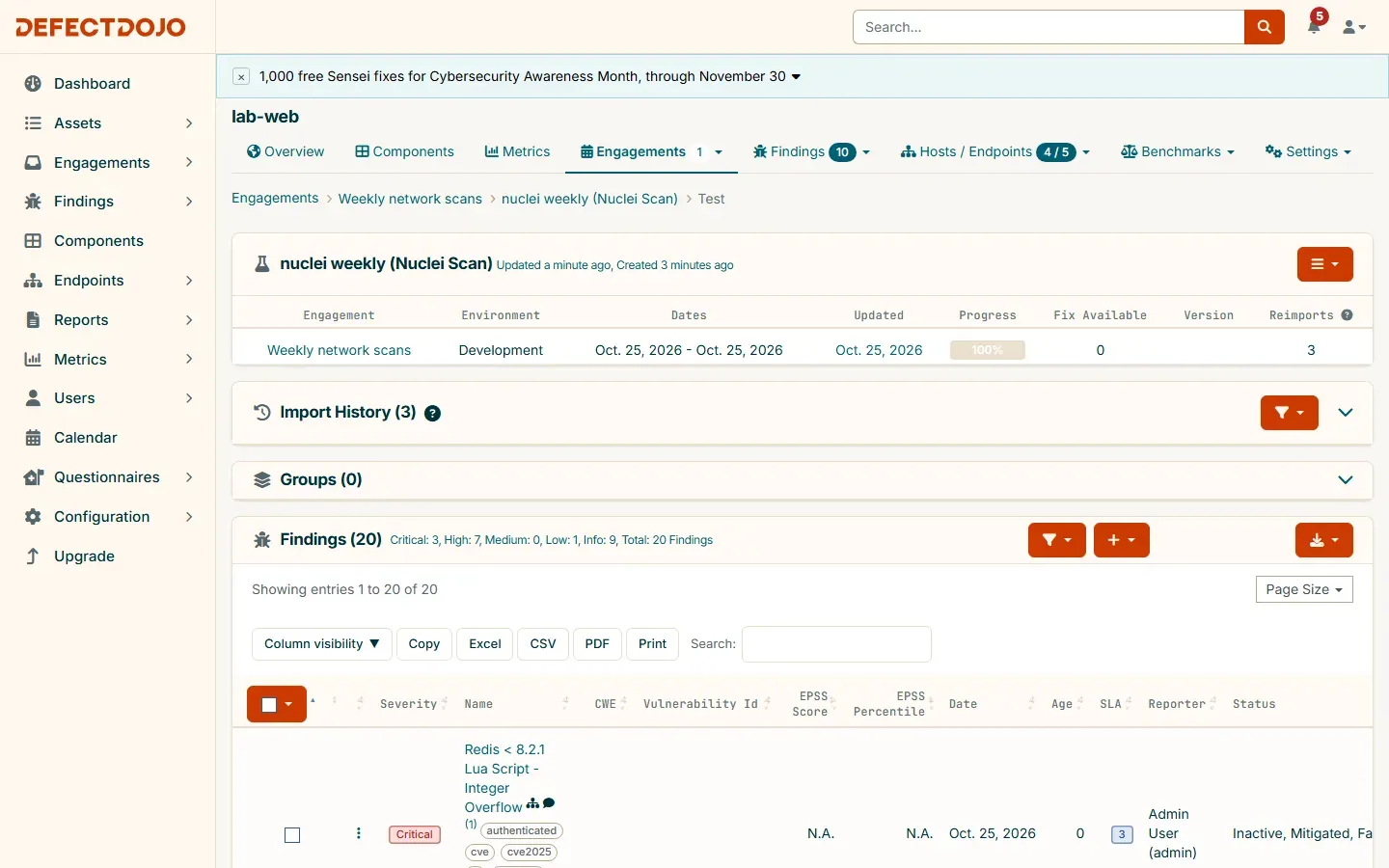
Task: Click the PDF export button
Action: pos(597,644)
